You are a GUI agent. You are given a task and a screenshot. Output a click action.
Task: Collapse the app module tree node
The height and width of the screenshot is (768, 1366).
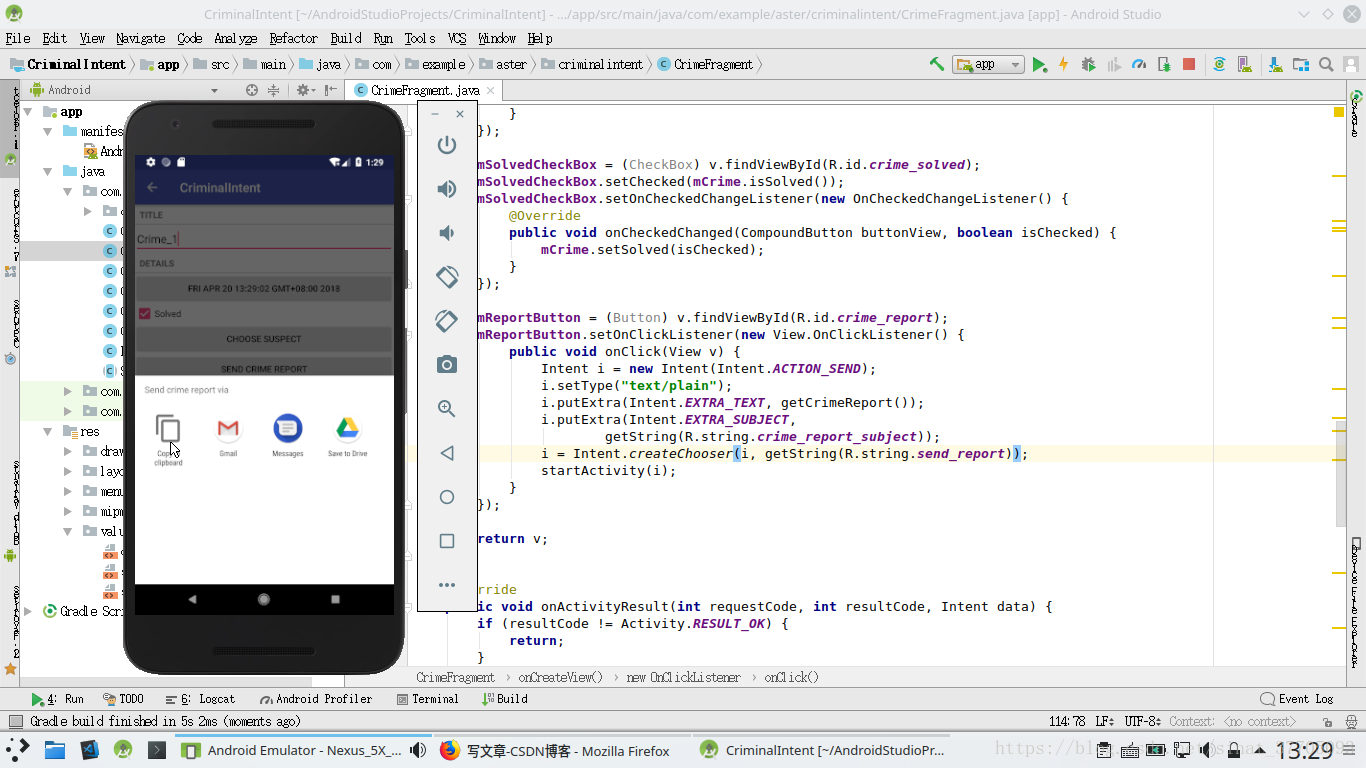tap(28, 112)
